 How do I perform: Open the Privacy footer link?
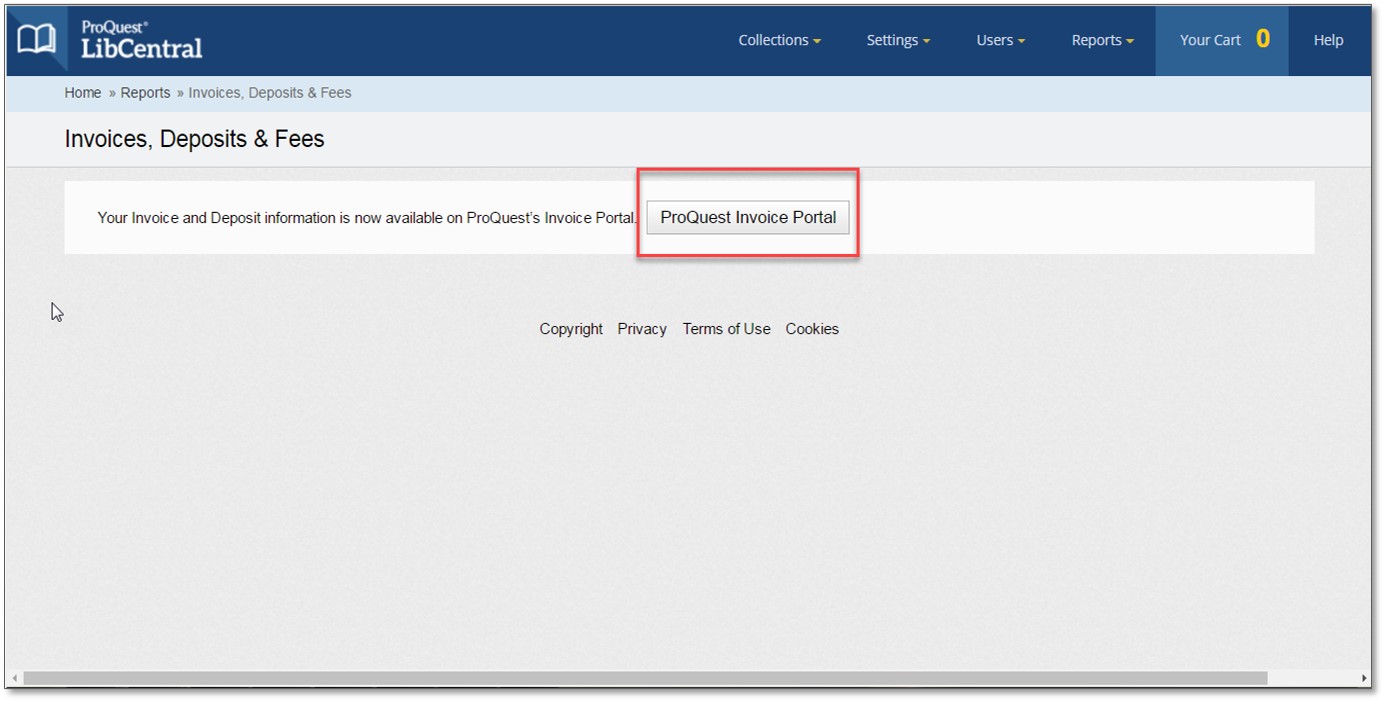[x=642, y=329]
